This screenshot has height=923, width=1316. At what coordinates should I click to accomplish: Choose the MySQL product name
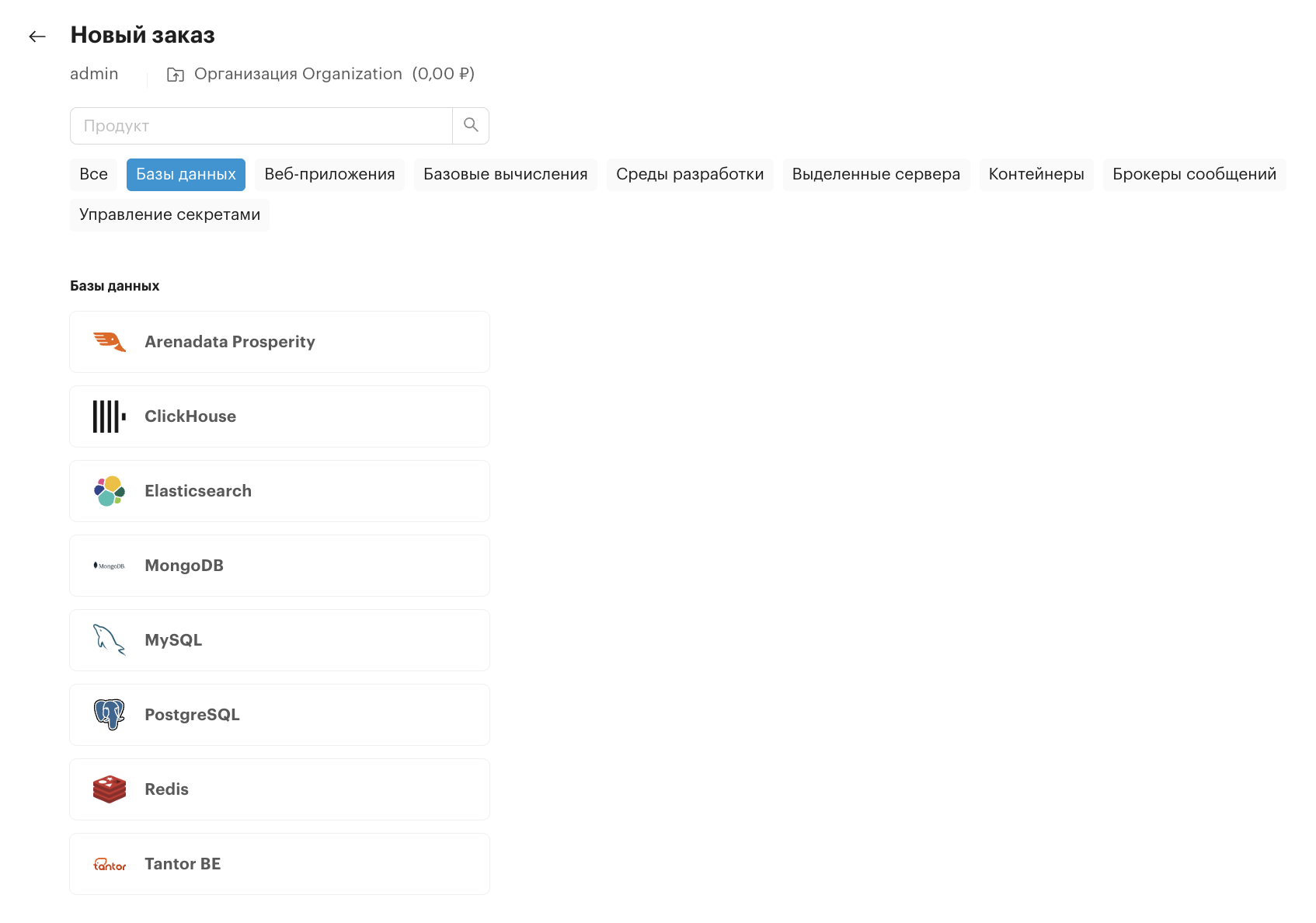(x=173, y=640)
